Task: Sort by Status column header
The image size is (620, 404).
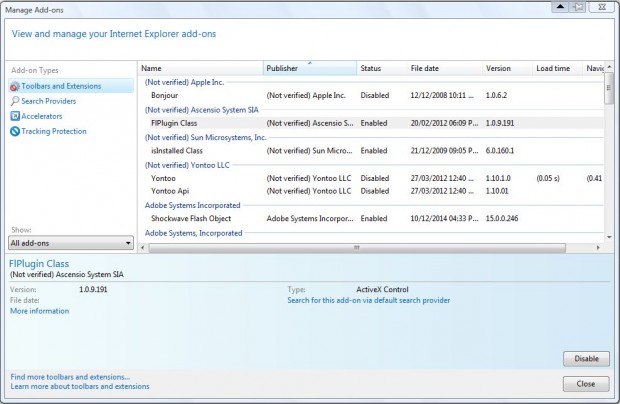Action: pos(382,68)
